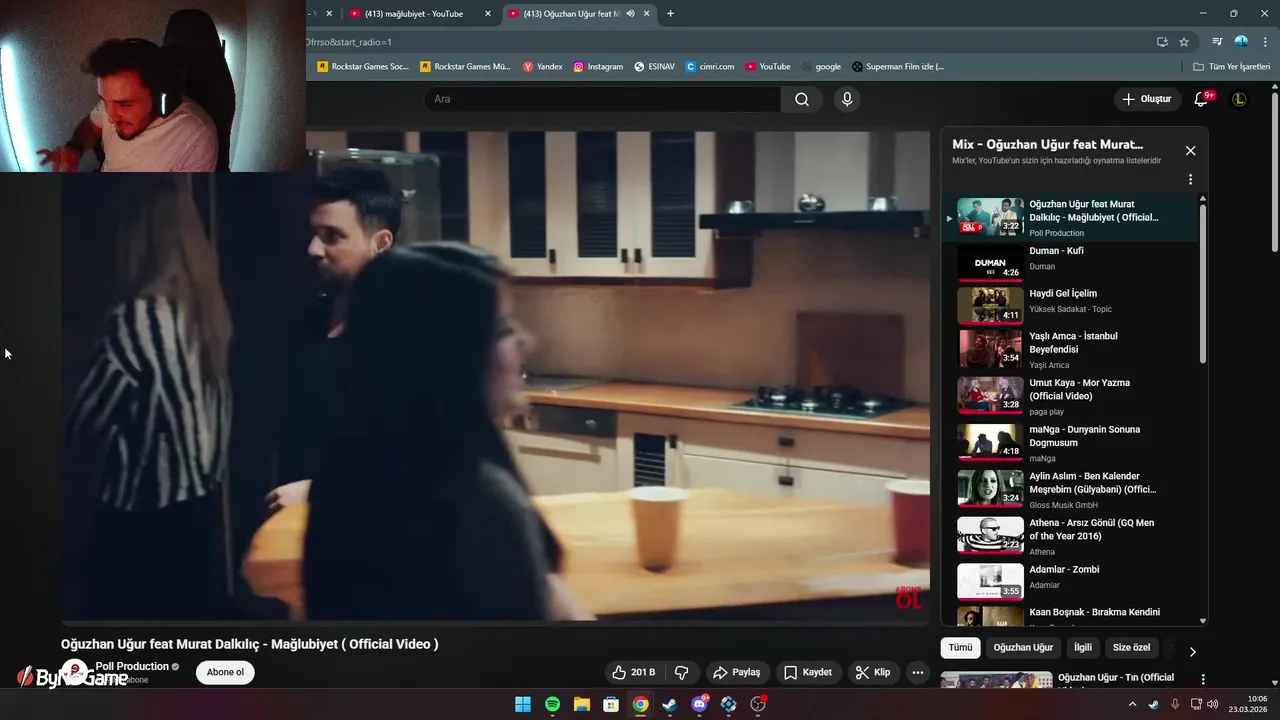This screenshot has height=720, width=1280.
Task: Select Oğuzhan Uğur filter chip
Action: pos(1023,648)
